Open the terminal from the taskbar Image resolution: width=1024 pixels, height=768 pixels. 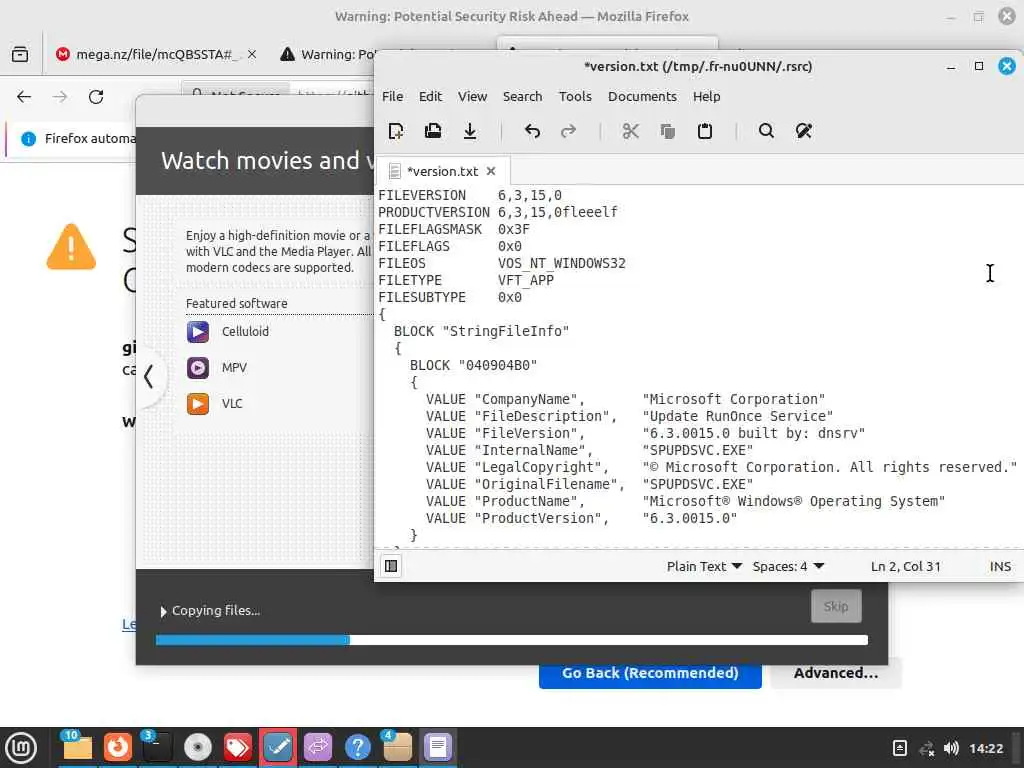(157, 748)
